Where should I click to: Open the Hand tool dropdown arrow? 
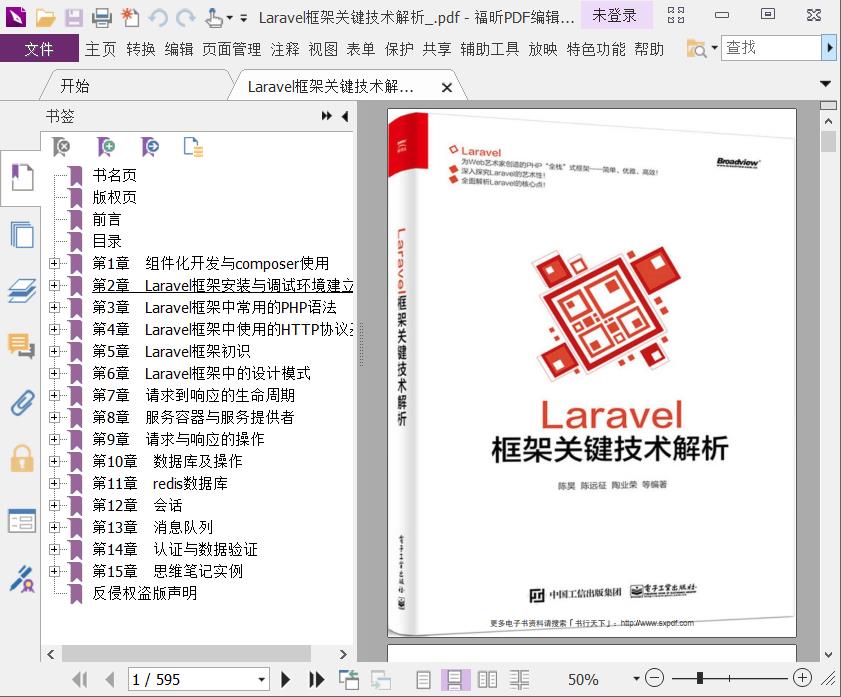coord(230,18)
